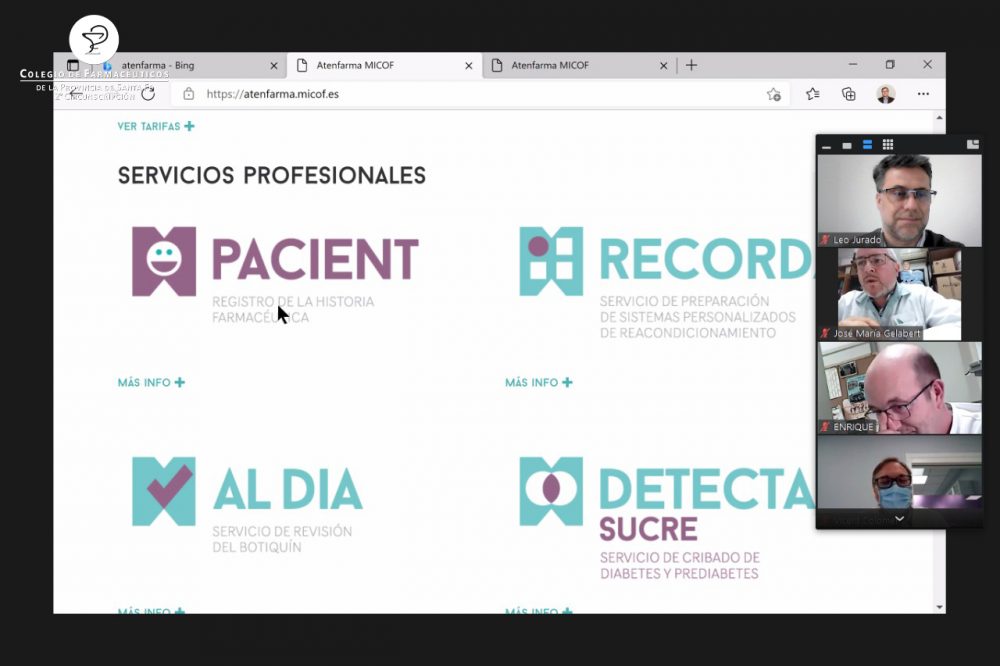Click the AL DIA checkmark logo icon
Image resolution: width=1000 pixels, height=666 pixels.
tap(164, 491)
